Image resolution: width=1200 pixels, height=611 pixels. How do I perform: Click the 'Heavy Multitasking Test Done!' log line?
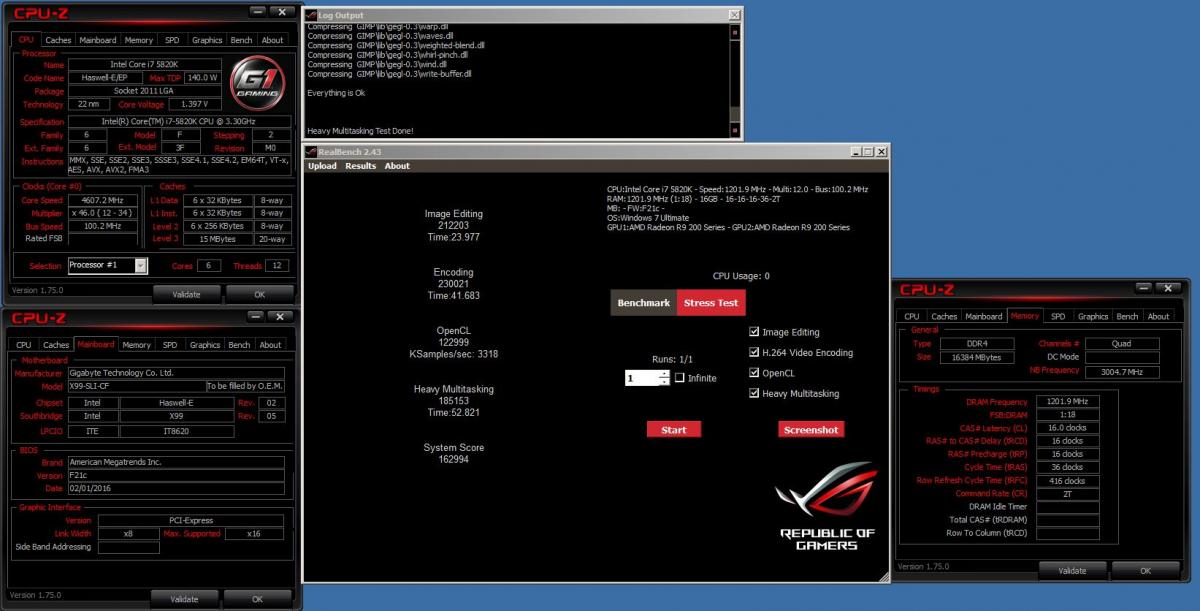click(360, 131)
